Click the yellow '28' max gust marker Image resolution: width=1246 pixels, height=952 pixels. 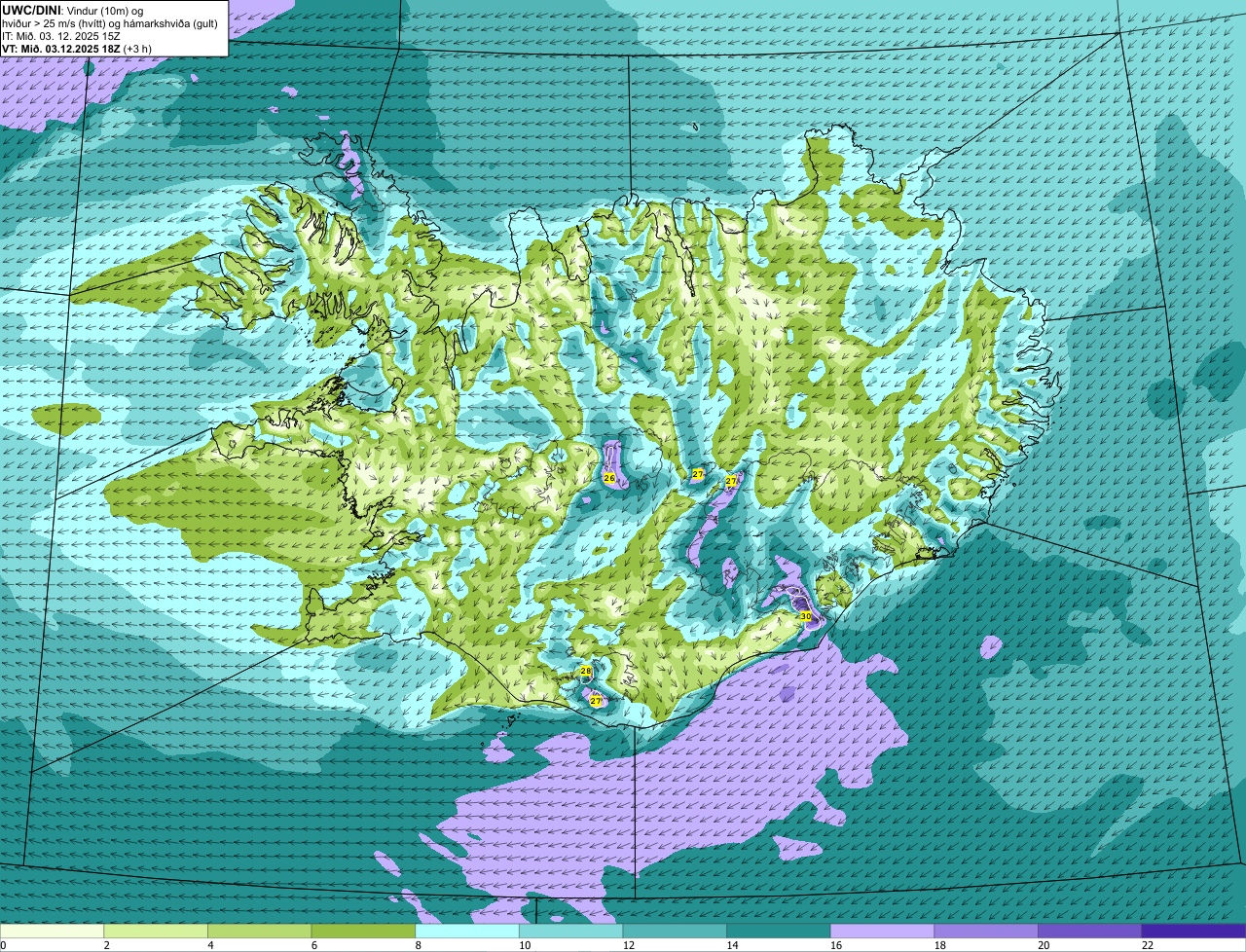(585, 672)
